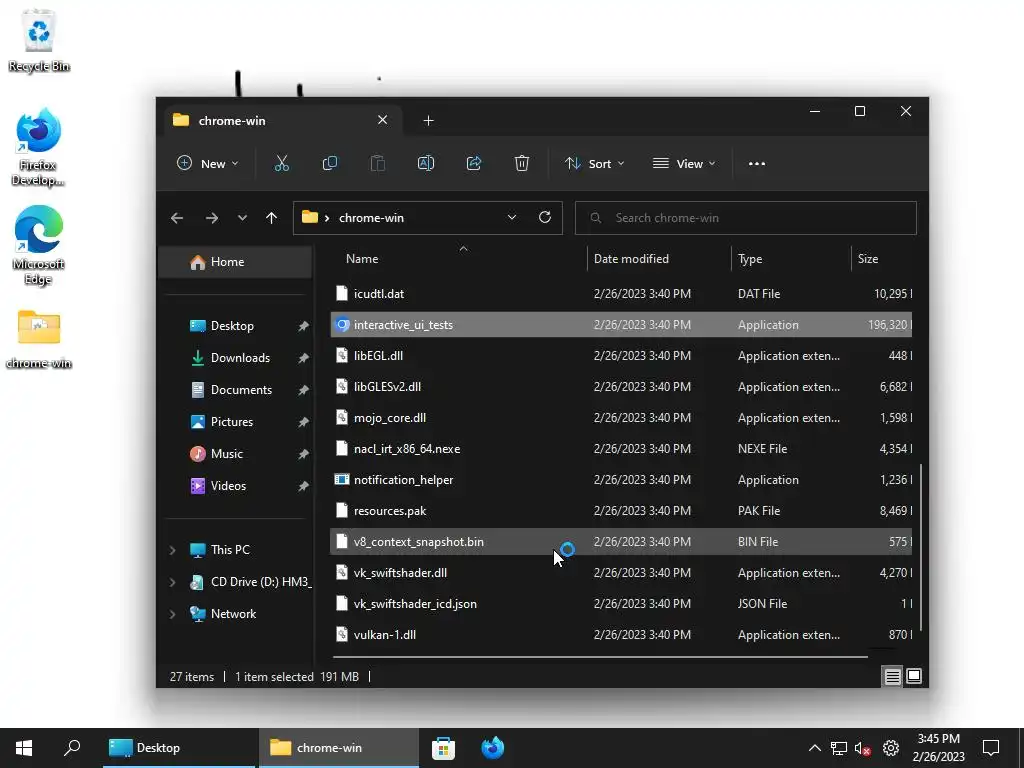This screenshot has height=768, width=1024.
Task: Open Music in navigation pane
Action: [235, 454]
